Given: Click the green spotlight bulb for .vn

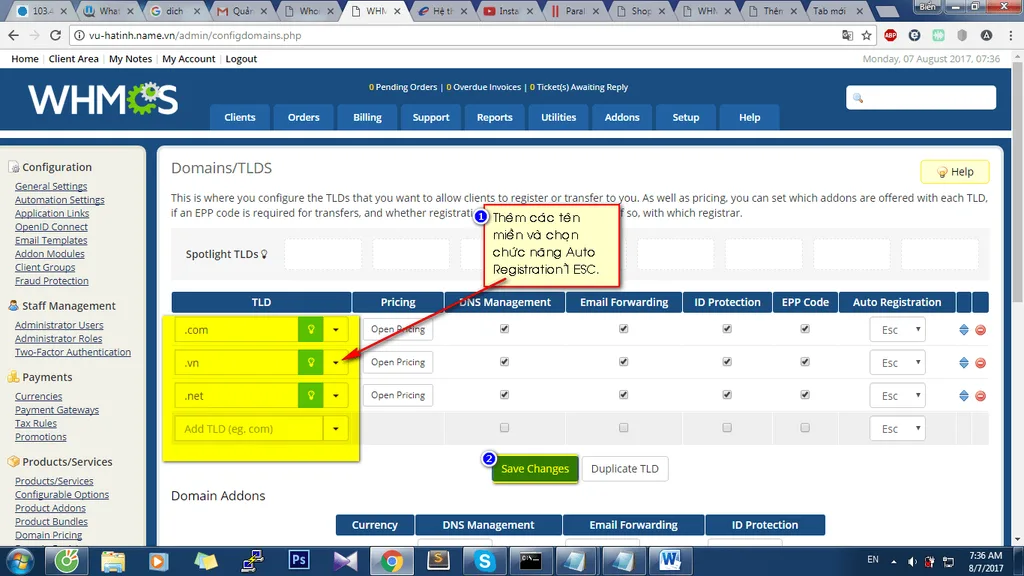Looking at the screenshot, I should [311, 362].
